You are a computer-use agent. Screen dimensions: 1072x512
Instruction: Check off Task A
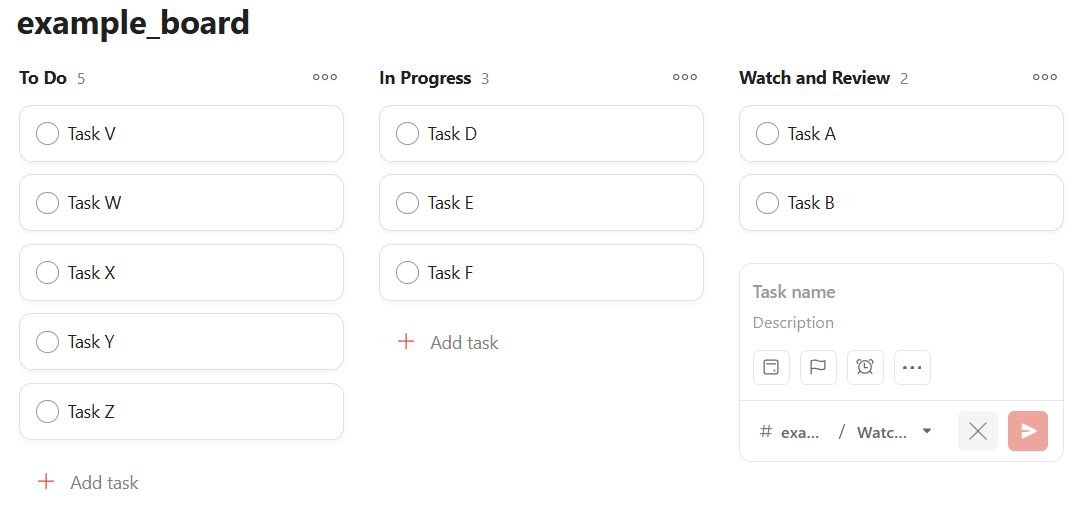click(767, 133)
